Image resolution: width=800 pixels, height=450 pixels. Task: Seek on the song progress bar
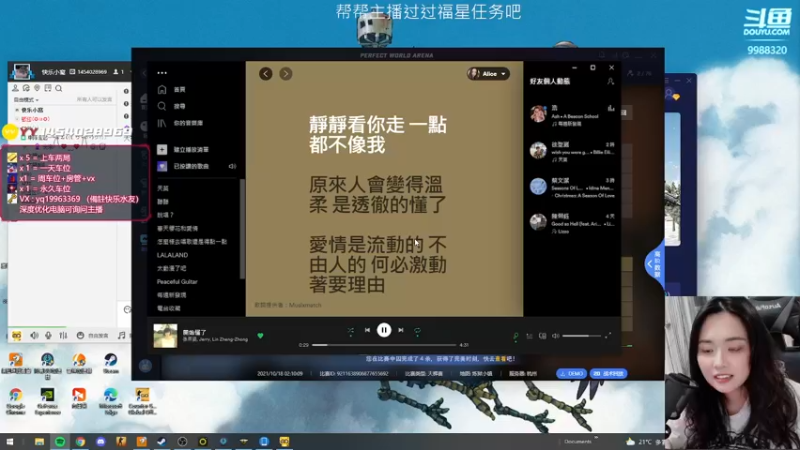[x=384, y=345]
